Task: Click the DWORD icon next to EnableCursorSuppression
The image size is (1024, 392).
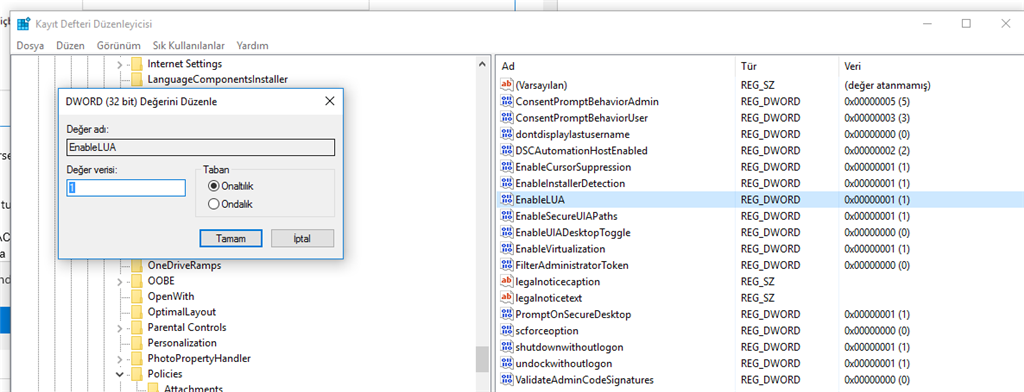Action: (x=507, y=167)
